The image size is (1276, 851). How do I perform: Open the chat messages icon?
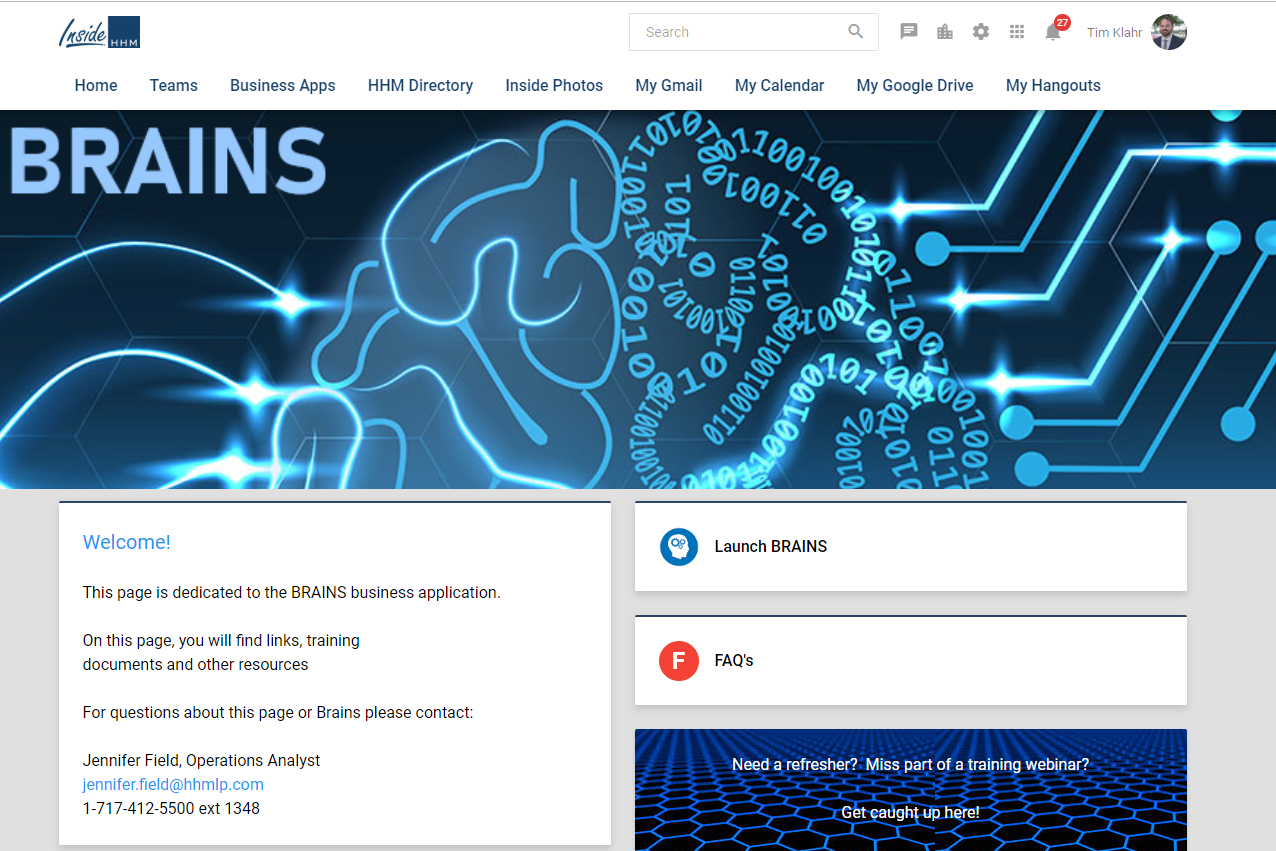[x=909, y=32]
